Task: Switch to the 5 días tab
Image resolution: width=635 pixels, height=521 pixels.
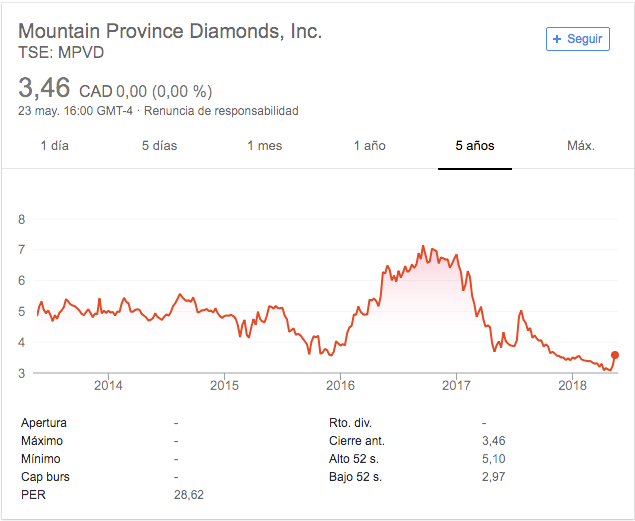Action: [x=160, y=146]
